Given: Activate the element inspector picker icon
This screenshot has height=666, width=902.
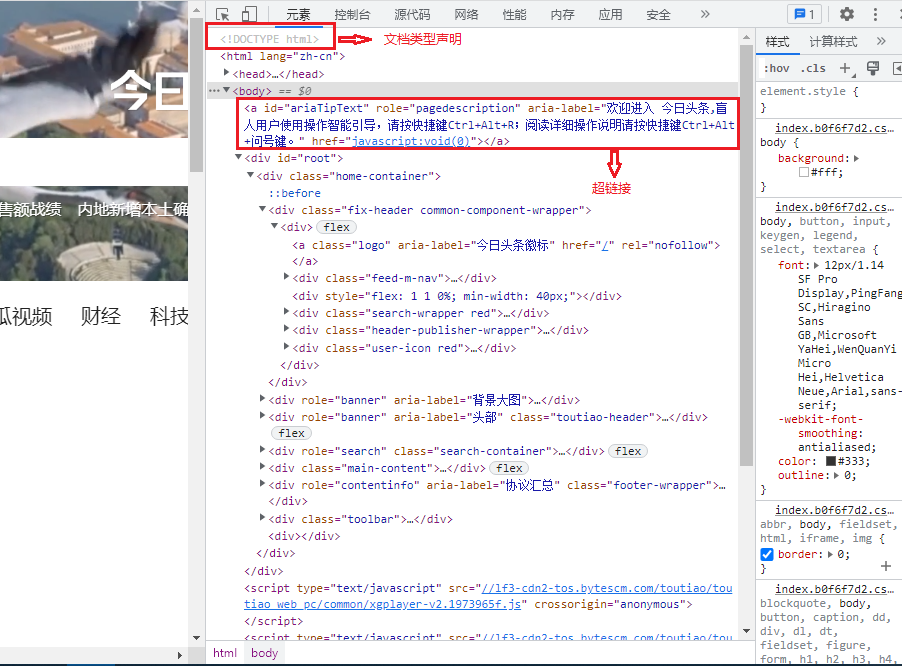Looking at the screenshot, I should (x=223, y=14).
